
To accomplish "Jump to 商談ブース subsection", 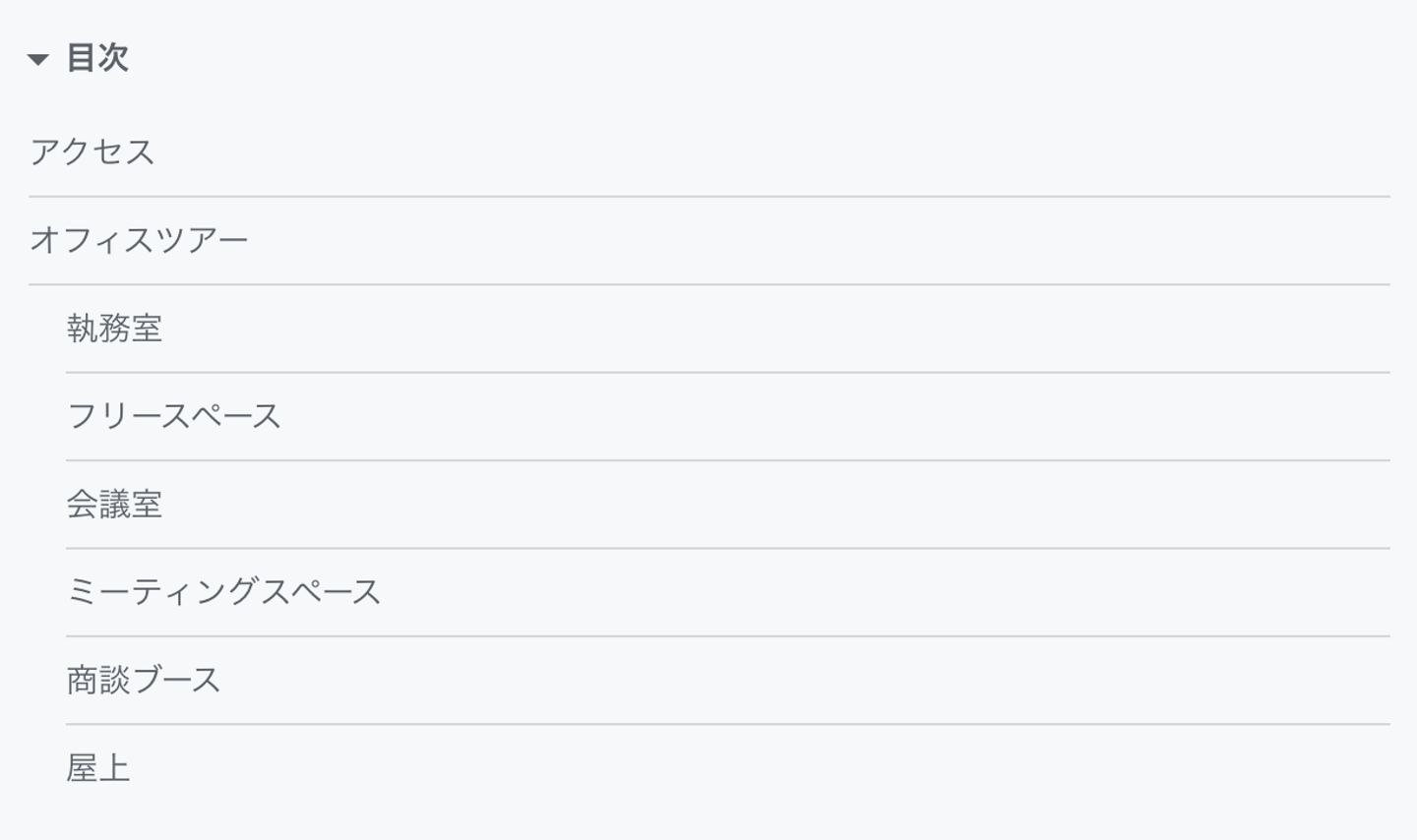I will [x=144, y=680].
